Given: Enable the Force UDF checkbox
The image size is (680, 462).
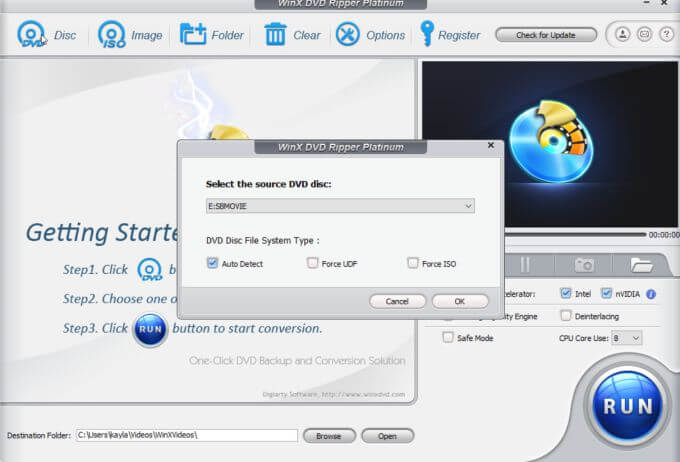Looking at the screenshot, I should (x=312, y=263).
